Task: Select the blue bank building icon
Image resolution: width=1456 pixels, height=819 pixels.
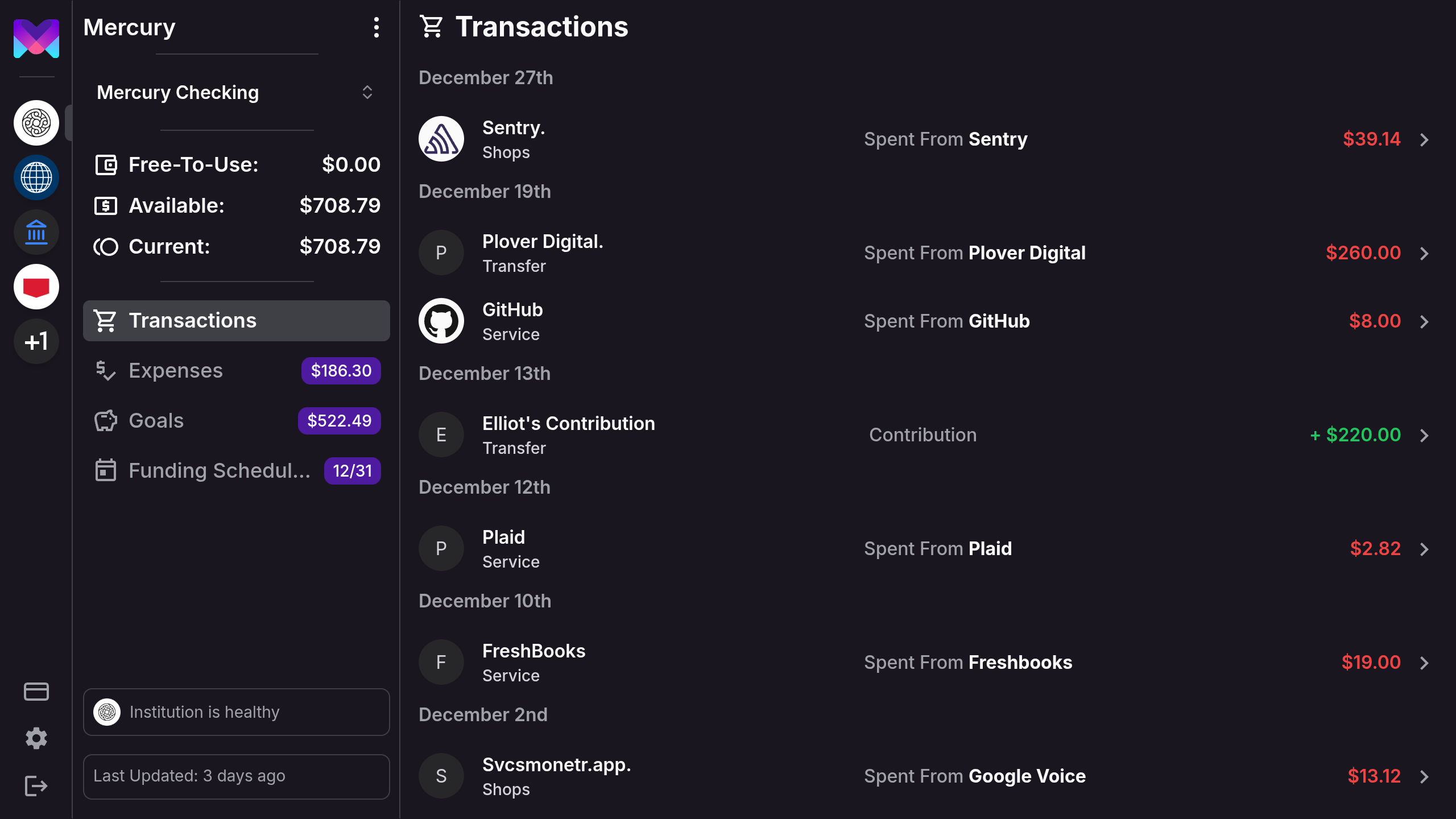Action: (36, 232)
